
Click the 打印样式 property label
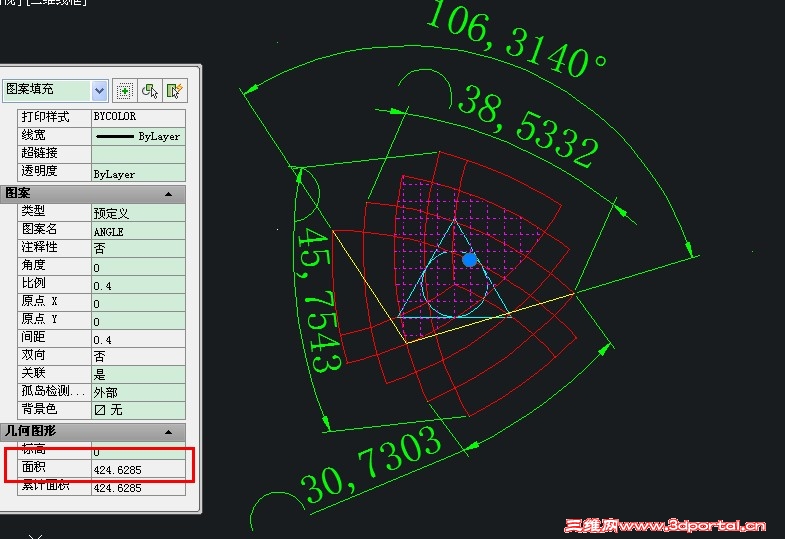(x=45, y=117)
